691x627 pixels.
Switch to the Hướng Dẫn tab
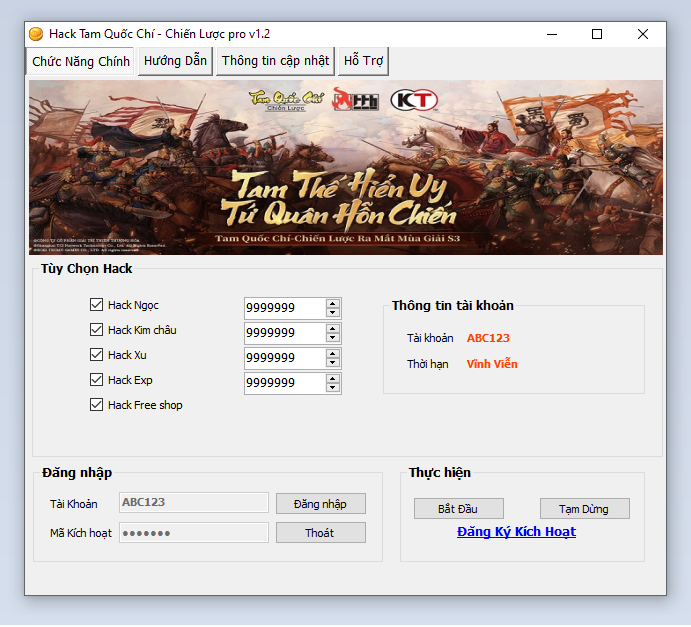pyautogui.click(x=175, y=61)
